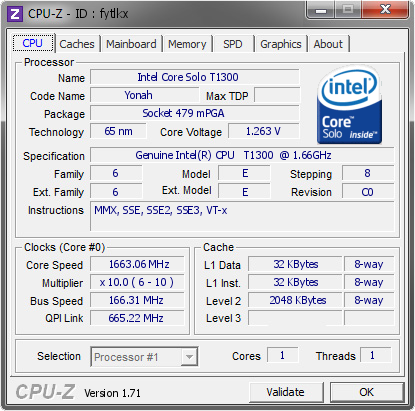Open the Graphics tab
415x411 pixels.
[281, 44]
